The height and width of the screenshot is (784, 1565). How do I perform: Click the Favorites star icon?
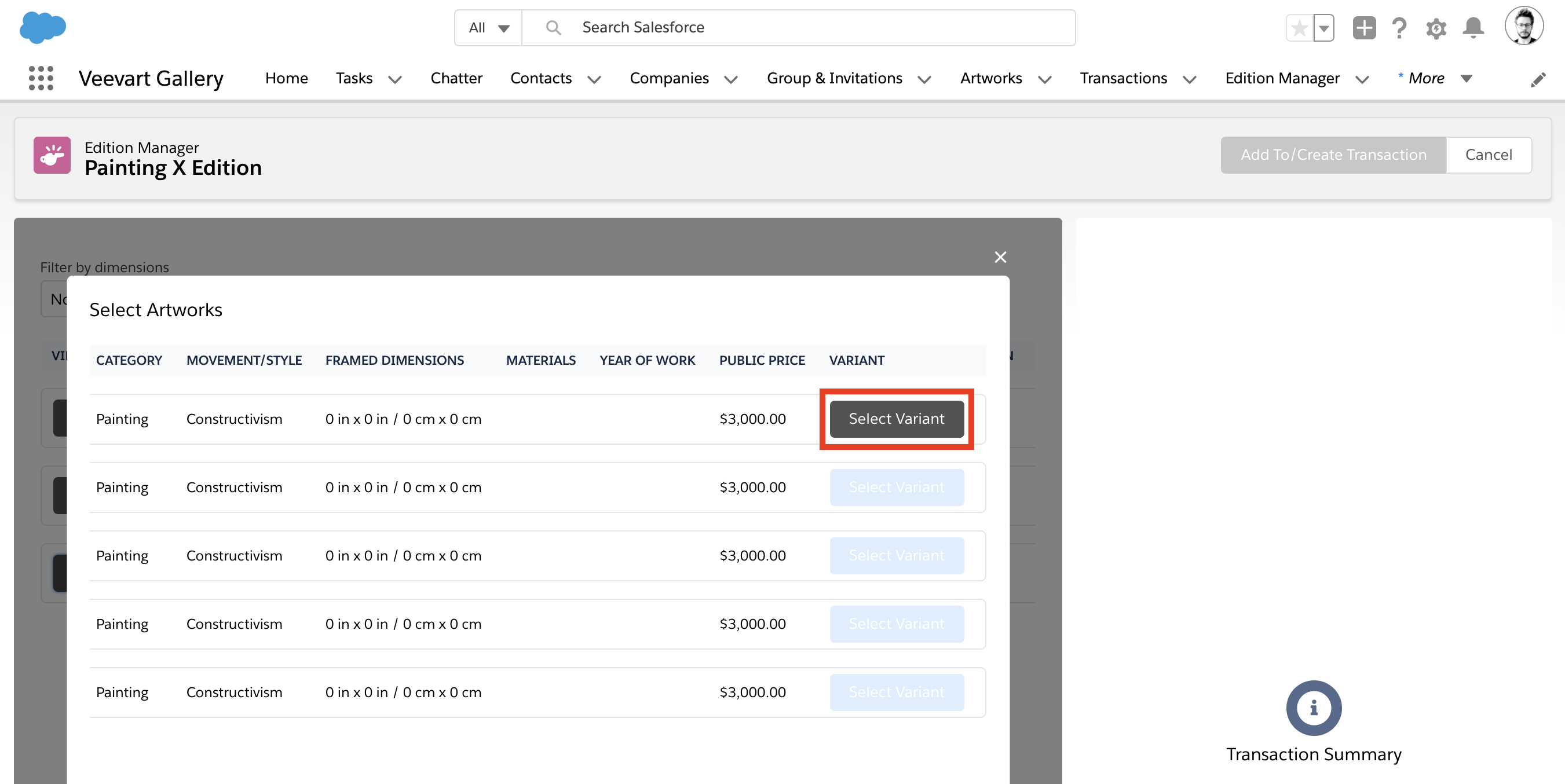(x=1300, y=27)
